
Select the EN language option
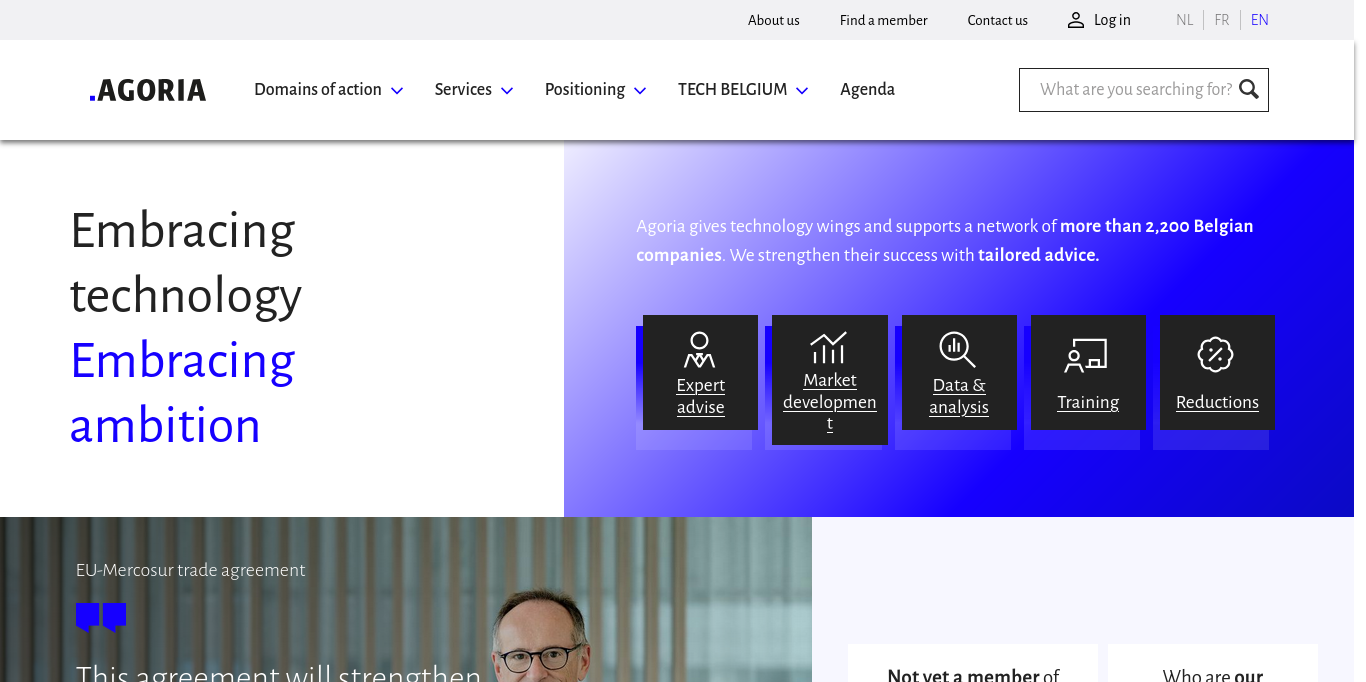click(x=1260, y=20)
